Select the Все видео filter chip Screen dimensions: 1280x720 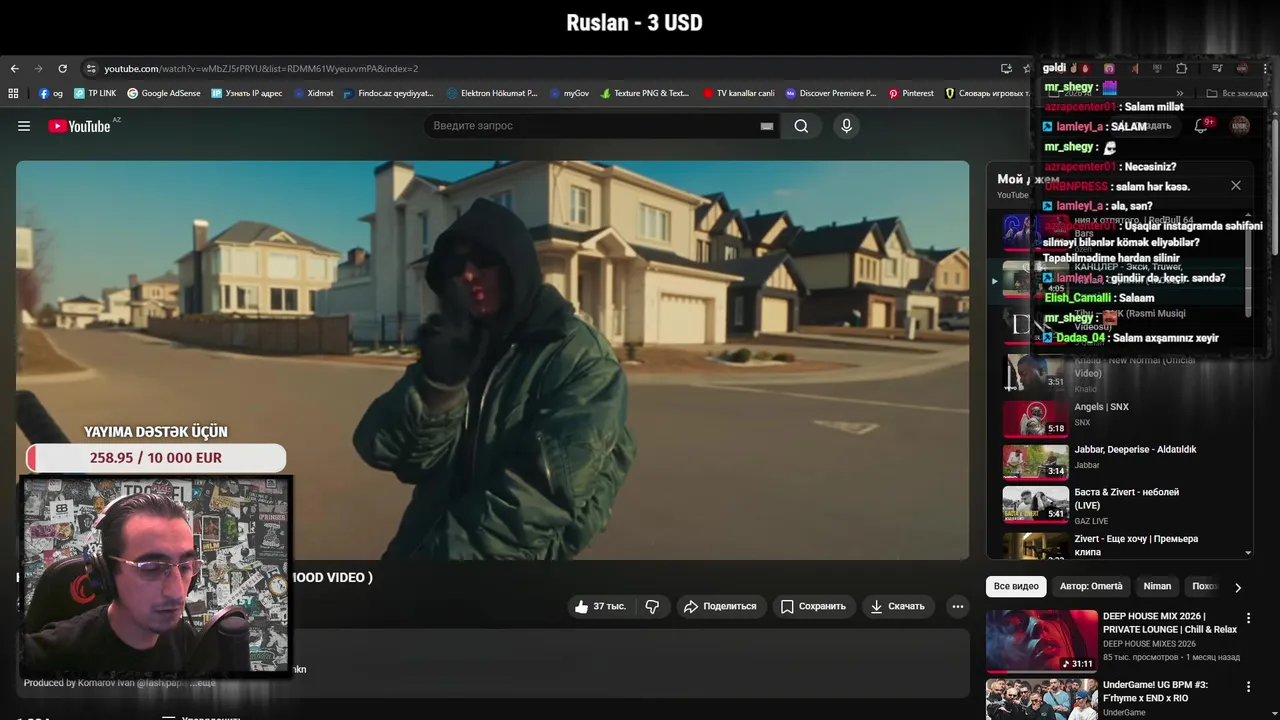click(1016, 586)
